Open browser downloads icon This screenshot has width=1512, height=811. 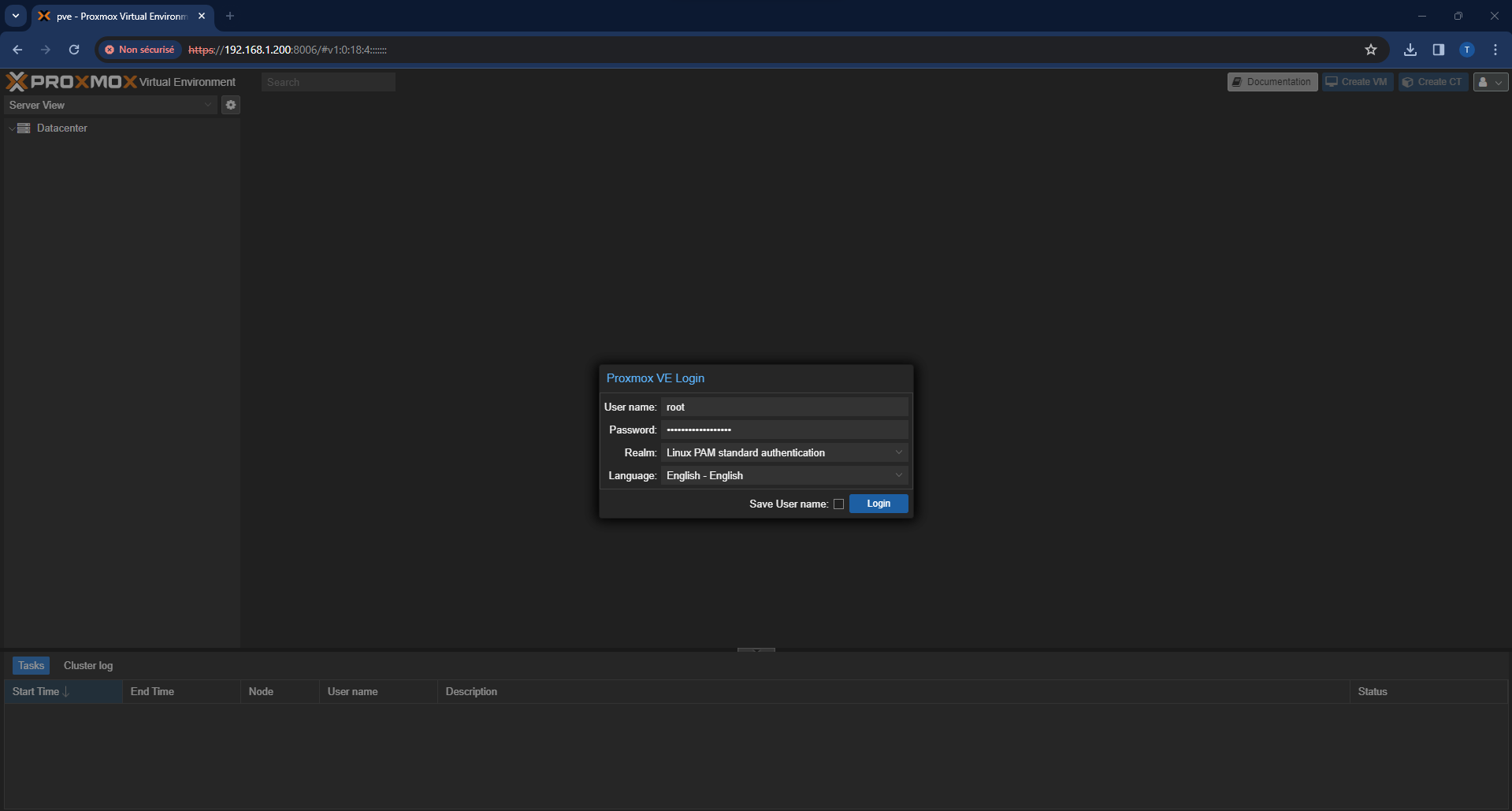(x=1410, y=50)
